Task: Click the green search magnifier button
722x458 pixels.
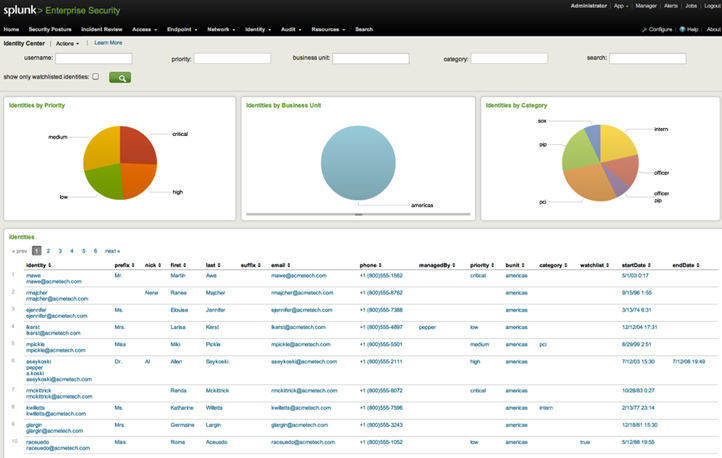Action: coord(120,78)
